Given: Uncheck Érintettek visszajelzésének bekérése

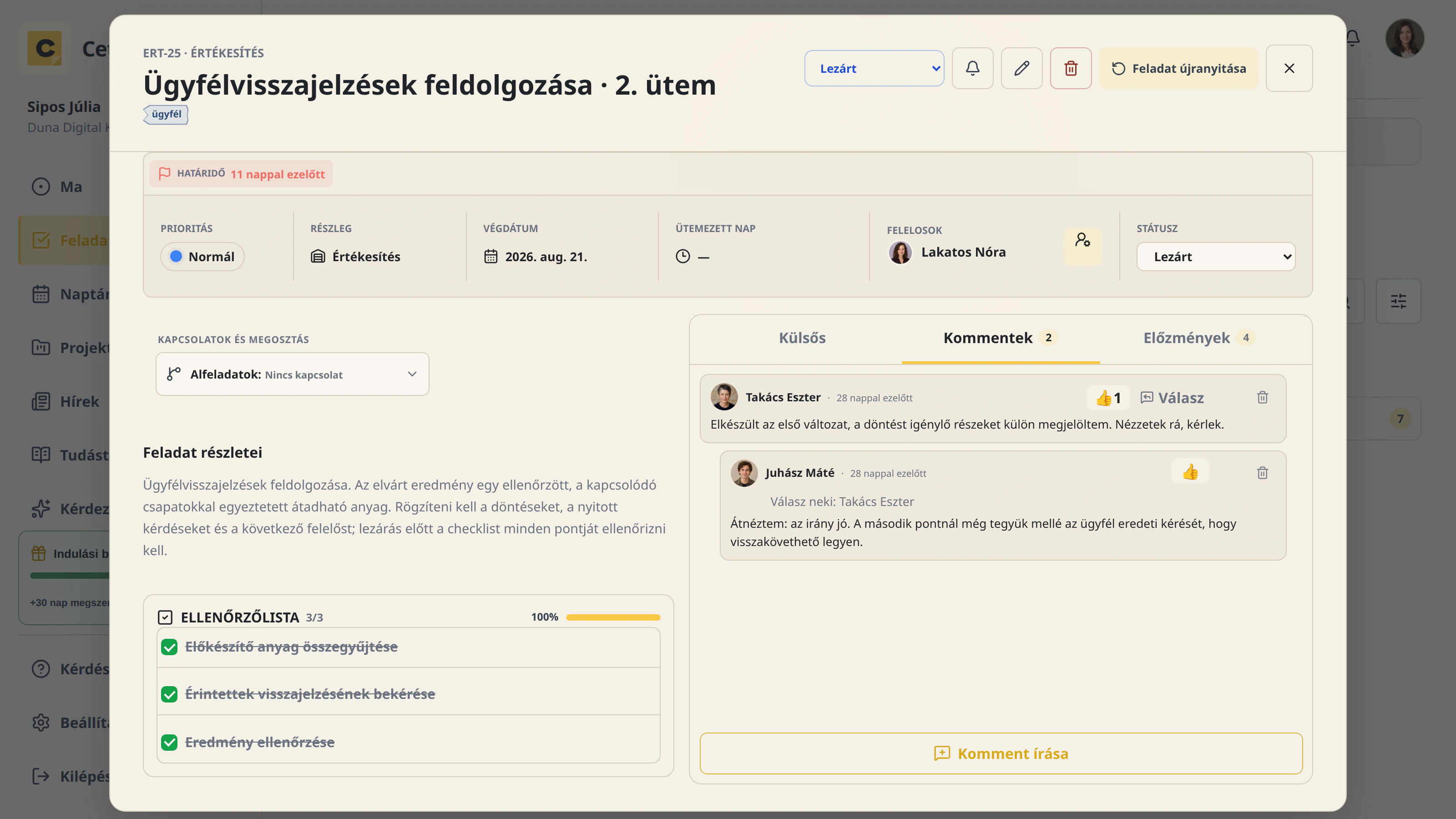Looking at the screenshot, I should tap(169, 694).
